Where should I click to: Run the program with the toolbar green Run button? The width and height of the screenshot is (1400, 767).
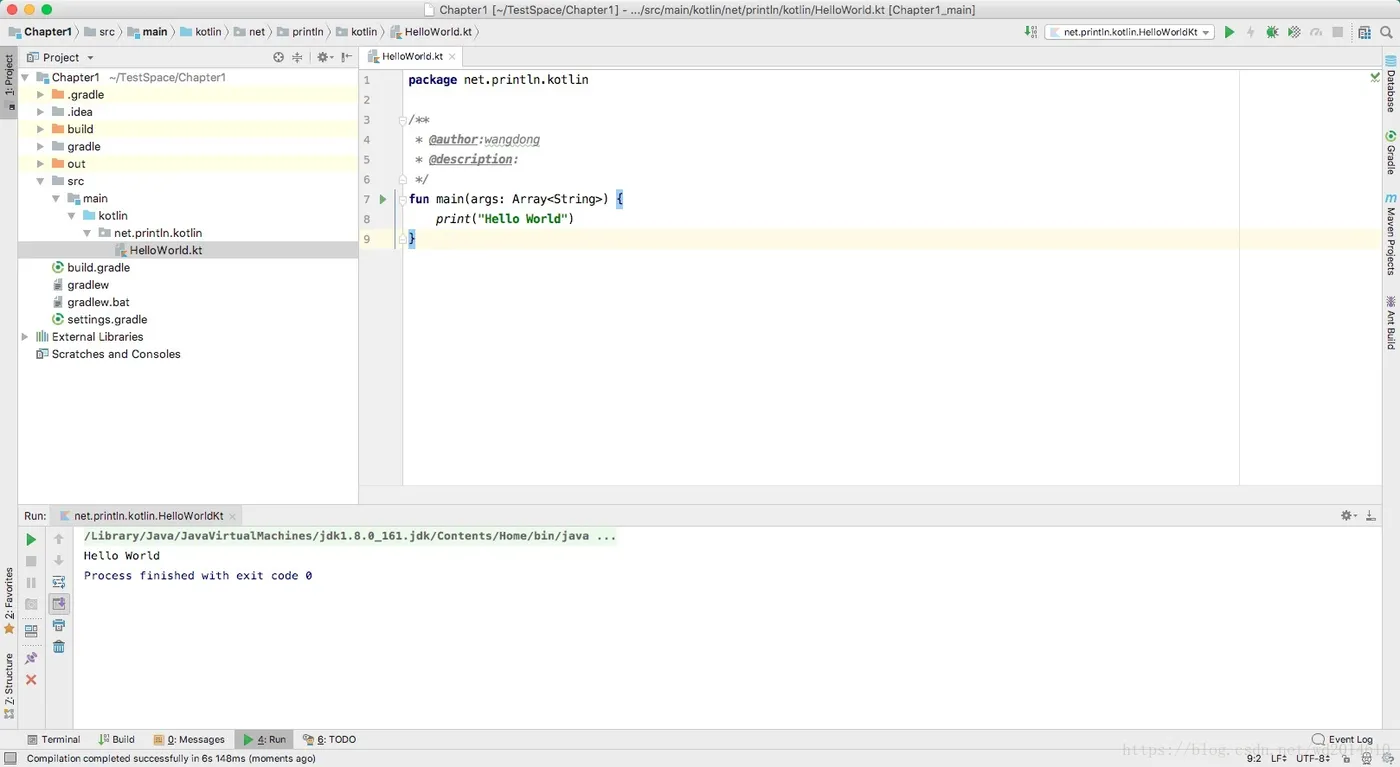point(1229,32)
